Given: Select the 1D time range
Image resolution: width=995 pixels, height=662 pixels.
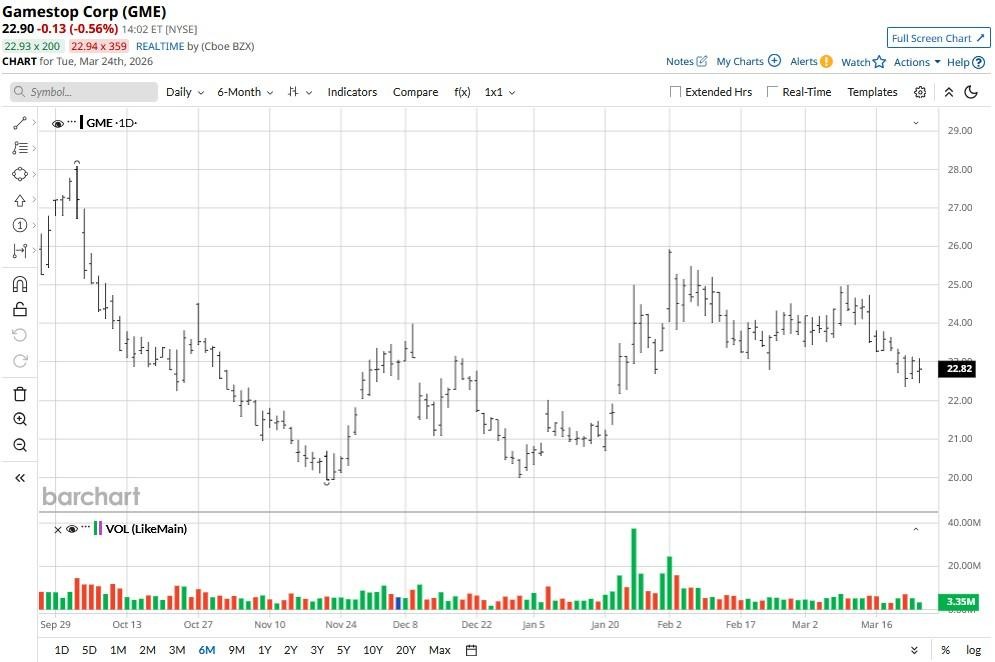Looking at the screenshot, I should pos(62,650).
